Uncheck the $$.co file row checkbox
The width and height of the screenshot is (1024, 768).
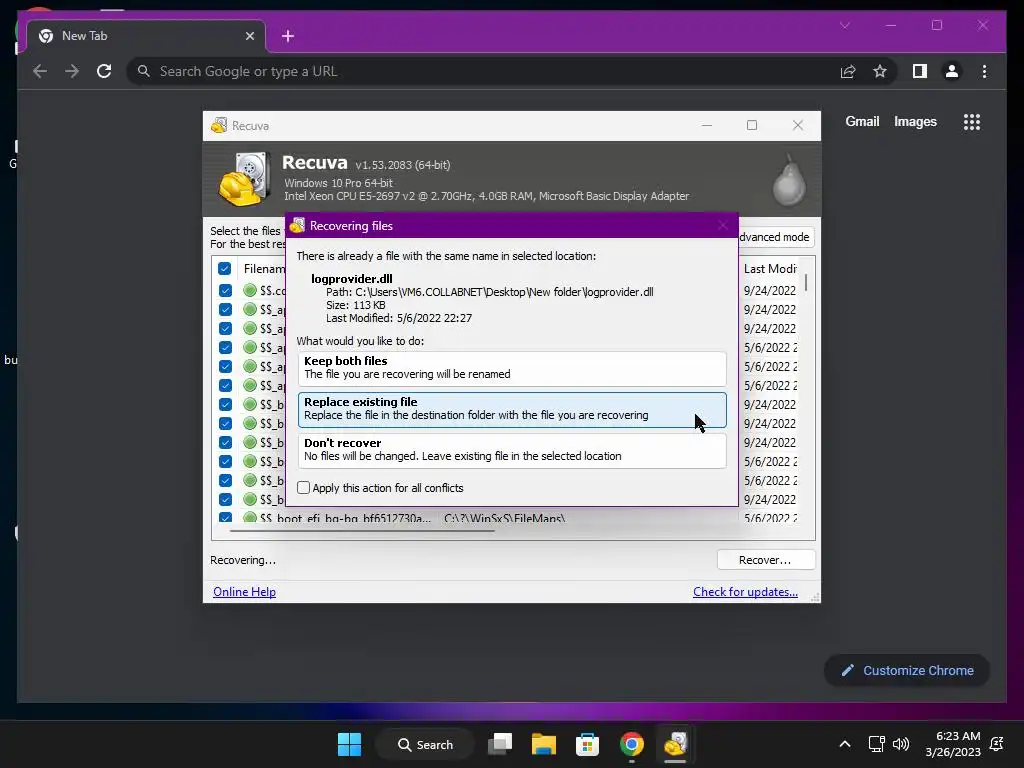point(225,290)
